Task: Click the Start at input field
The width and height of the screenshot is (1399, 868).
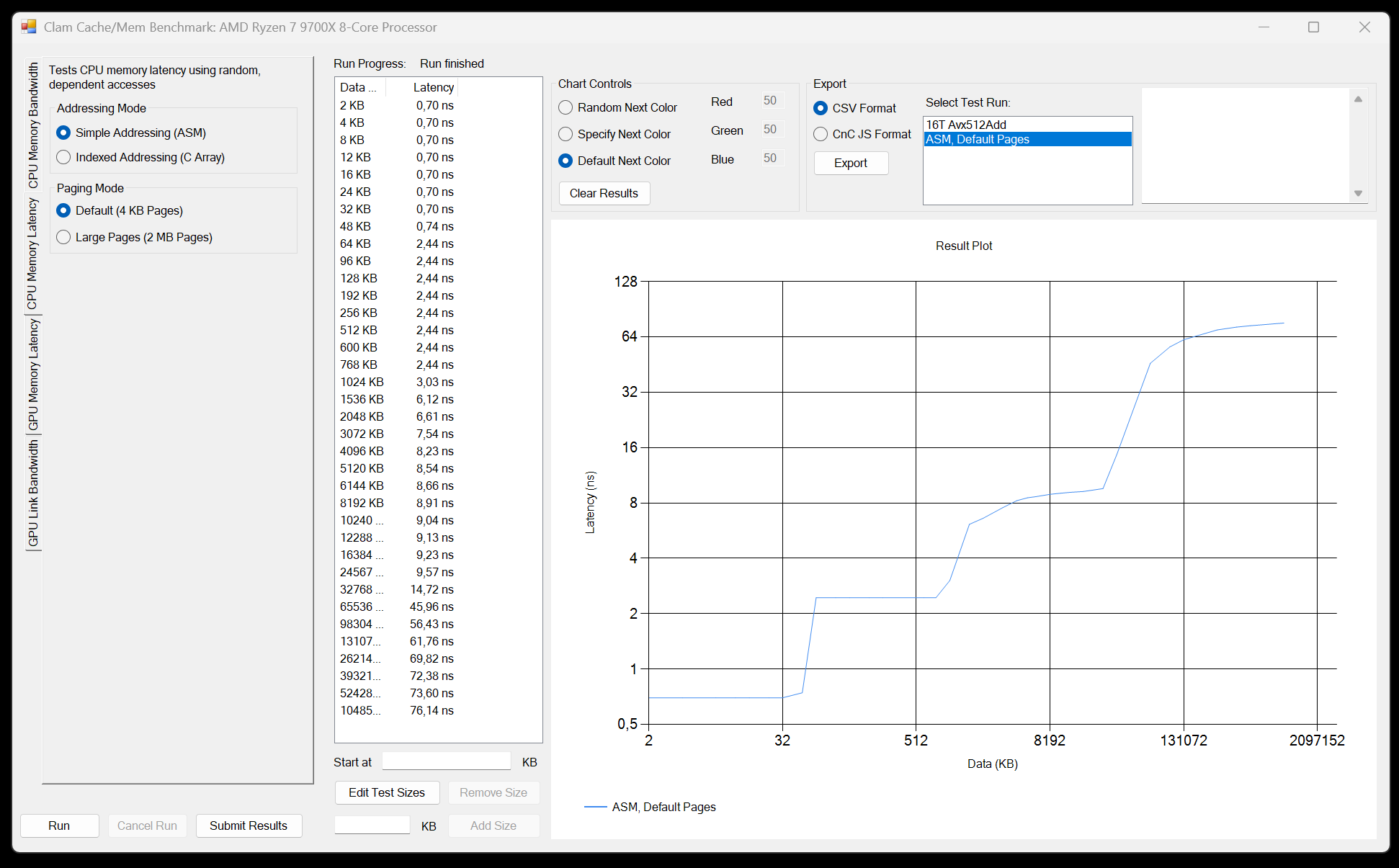Action: click(x=446, y=761)
